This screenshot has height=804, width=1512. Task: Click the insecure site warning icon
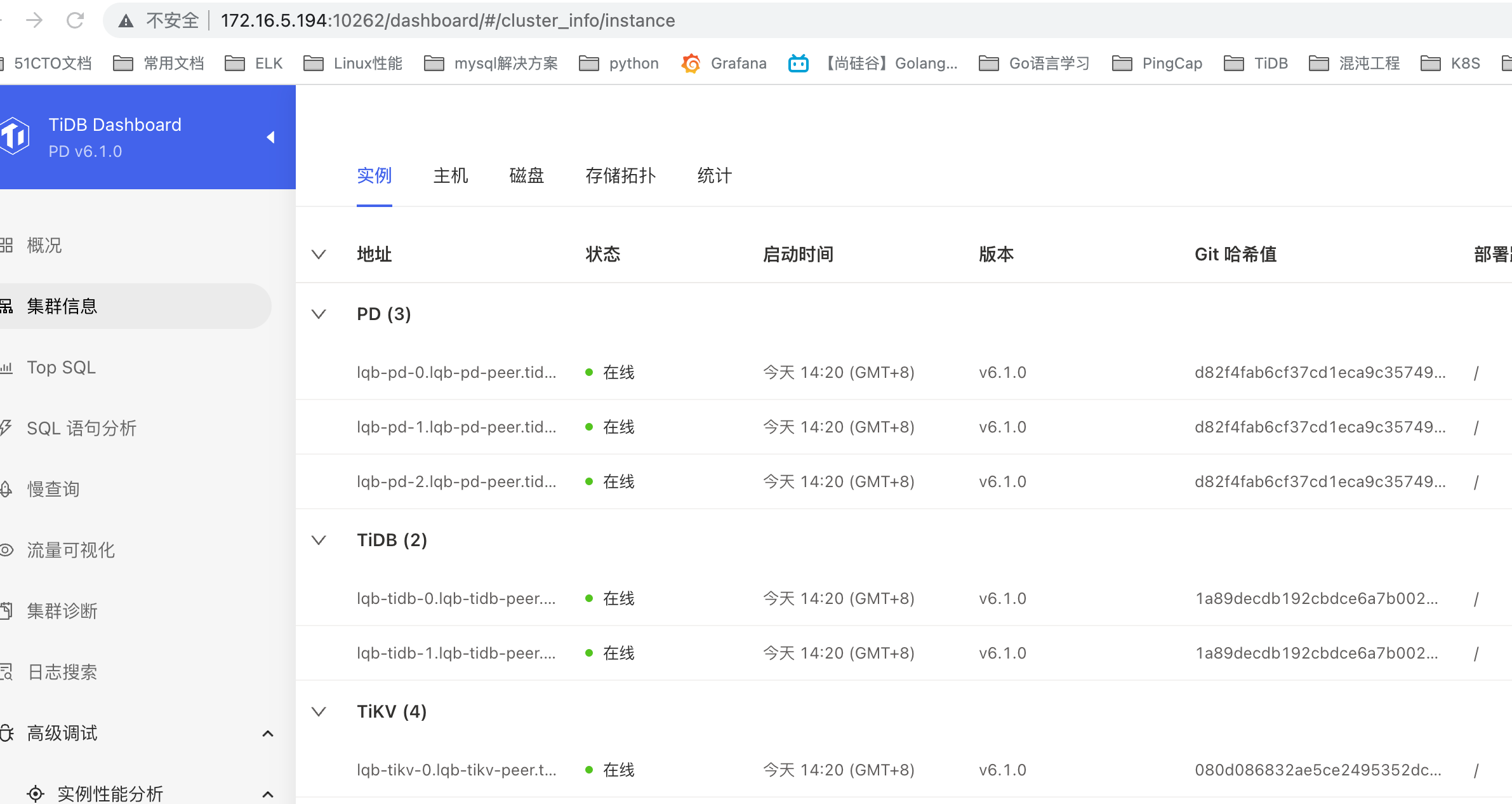pyautogui.click(x=126, y=21)
